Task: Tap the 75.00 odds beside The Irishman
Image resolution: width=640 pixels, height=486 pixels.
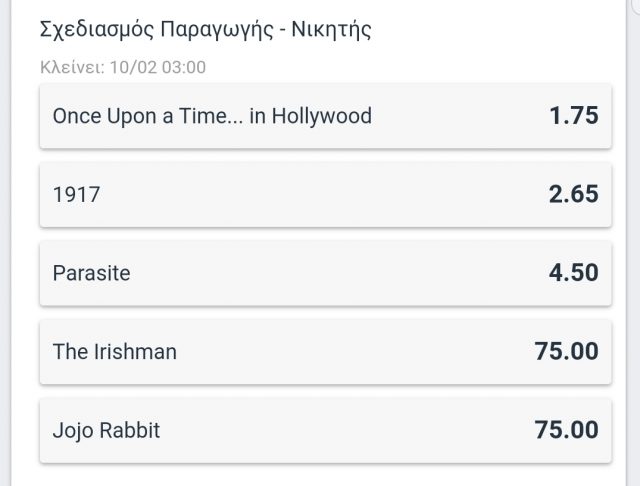Action: [567, 351]
